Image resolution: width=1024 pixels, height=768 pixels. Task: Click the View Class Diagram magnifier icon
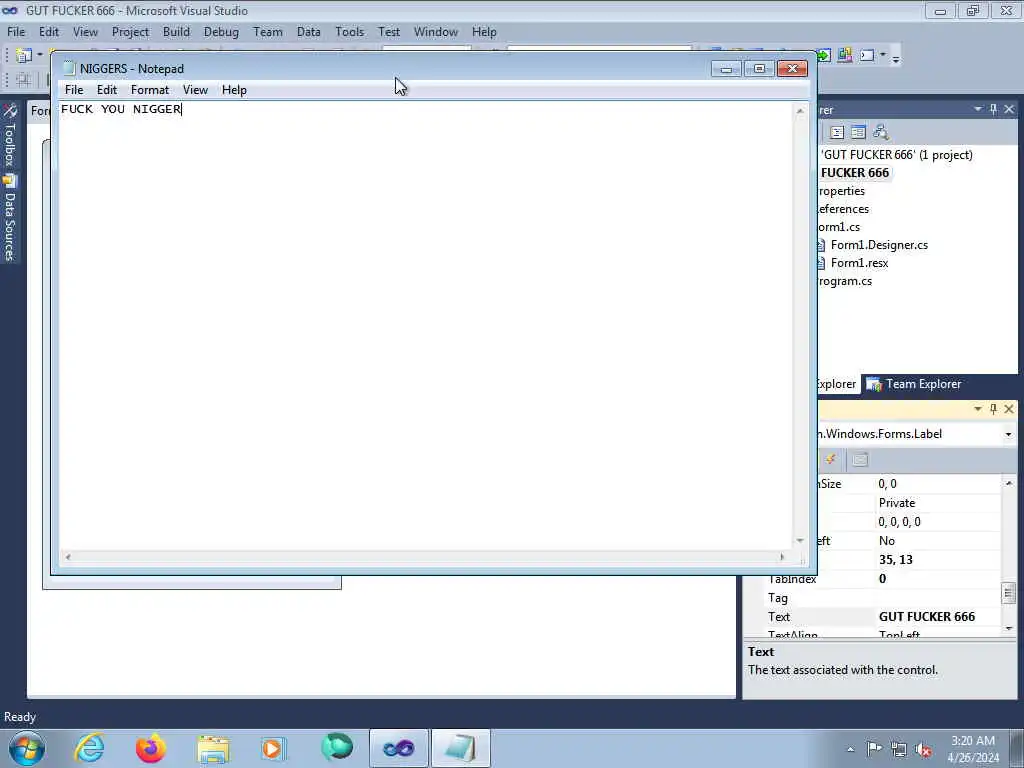coord(880,133)
